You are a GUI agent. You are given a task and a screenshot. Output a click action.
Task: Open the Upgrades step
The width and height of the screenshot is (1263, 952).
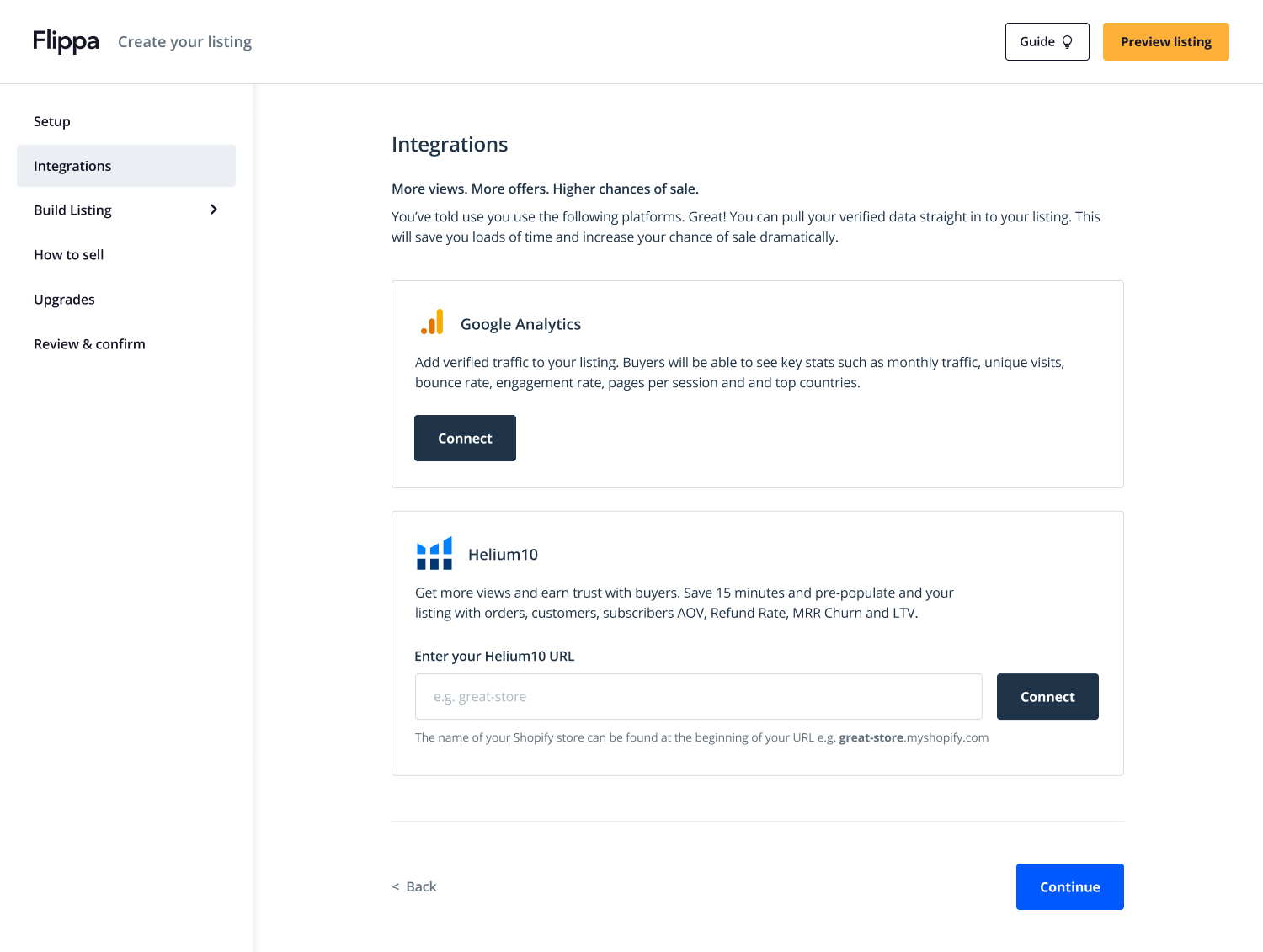tap(64, 300)
